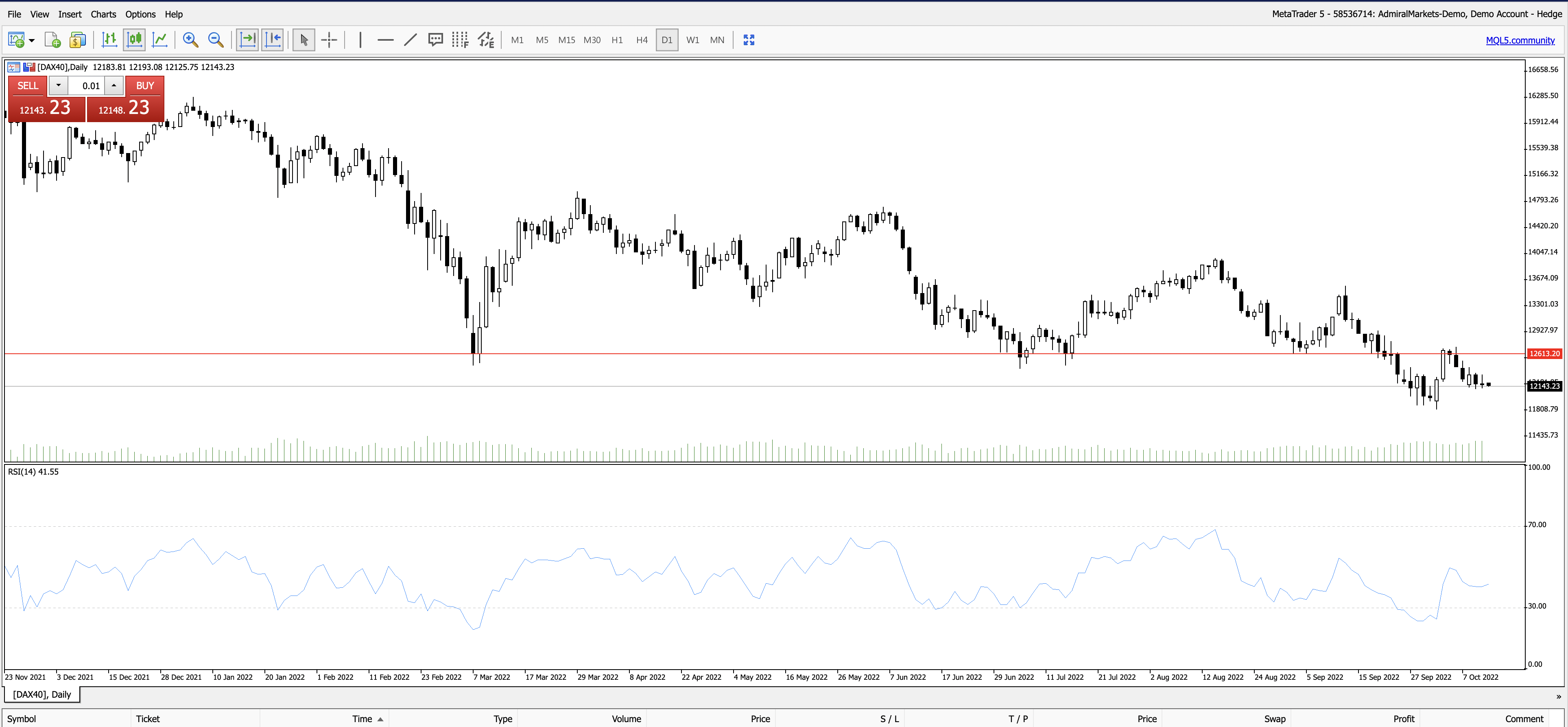Select the arrow cursor tool
The height and width of the screenshot is (727, 1568).
point(304,40)
